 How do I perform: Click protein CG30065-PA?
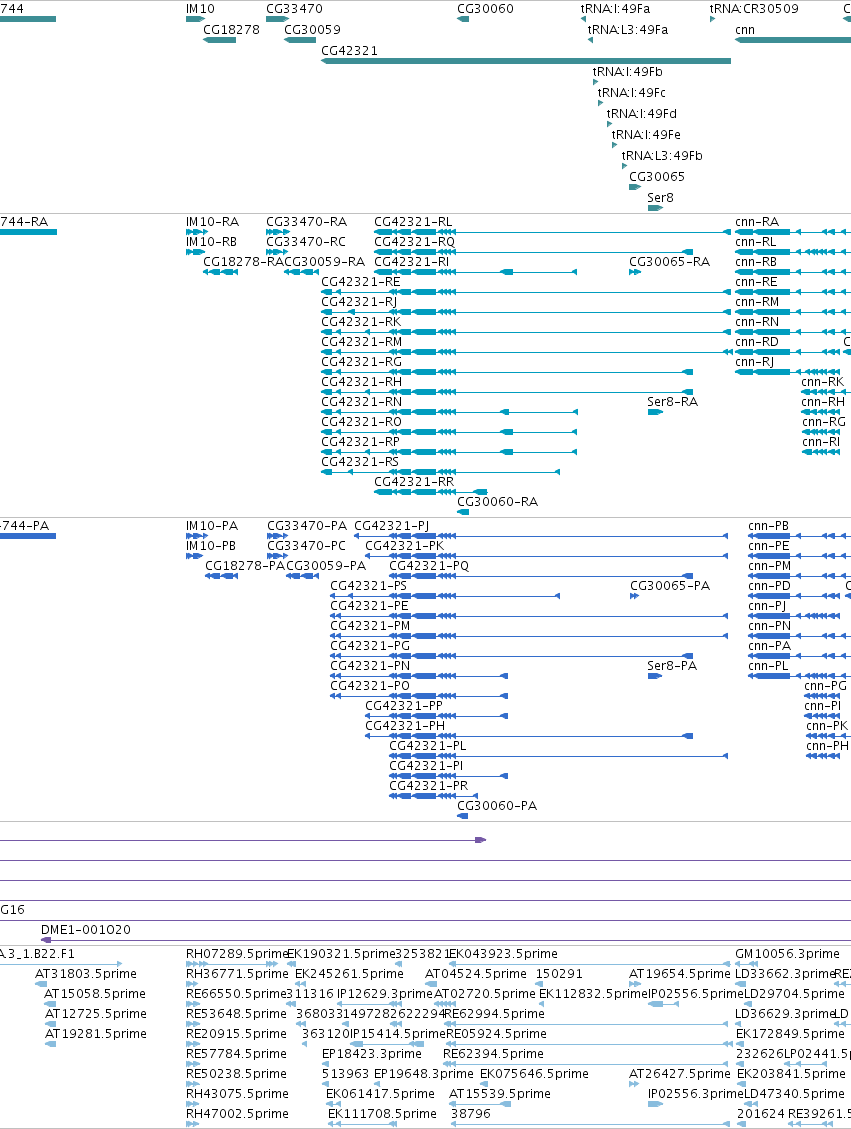[670, 585]
